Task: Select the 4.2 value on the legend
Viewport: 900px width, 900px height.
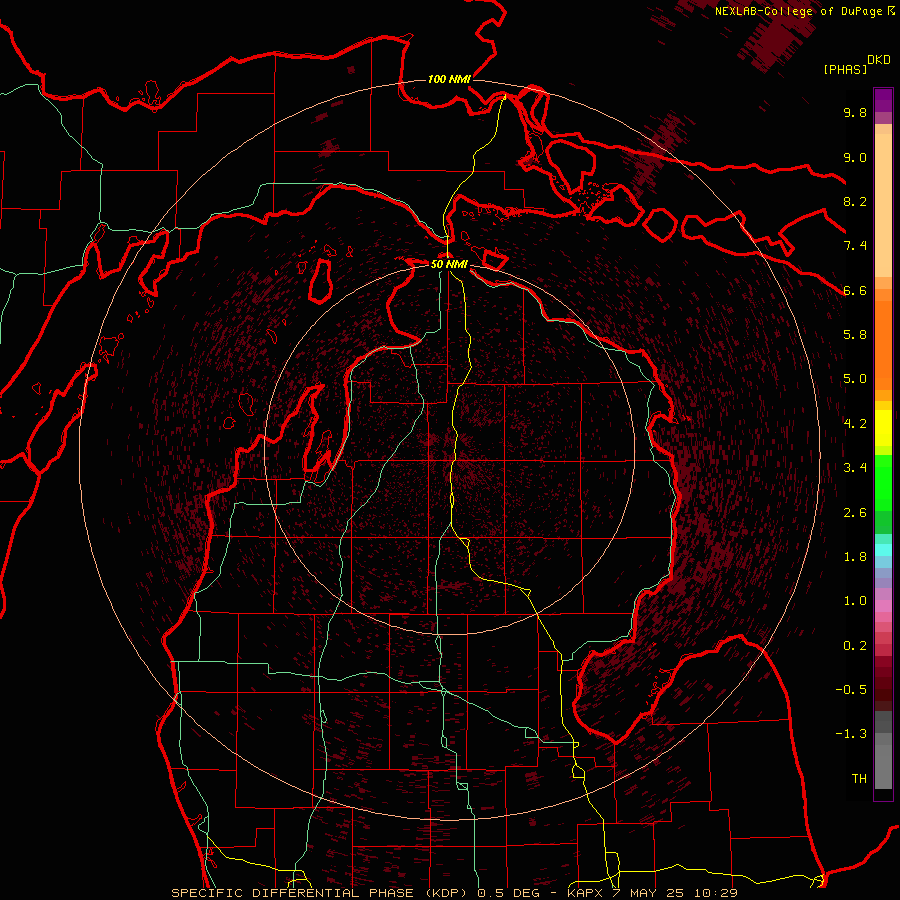Action: (855, 424)
